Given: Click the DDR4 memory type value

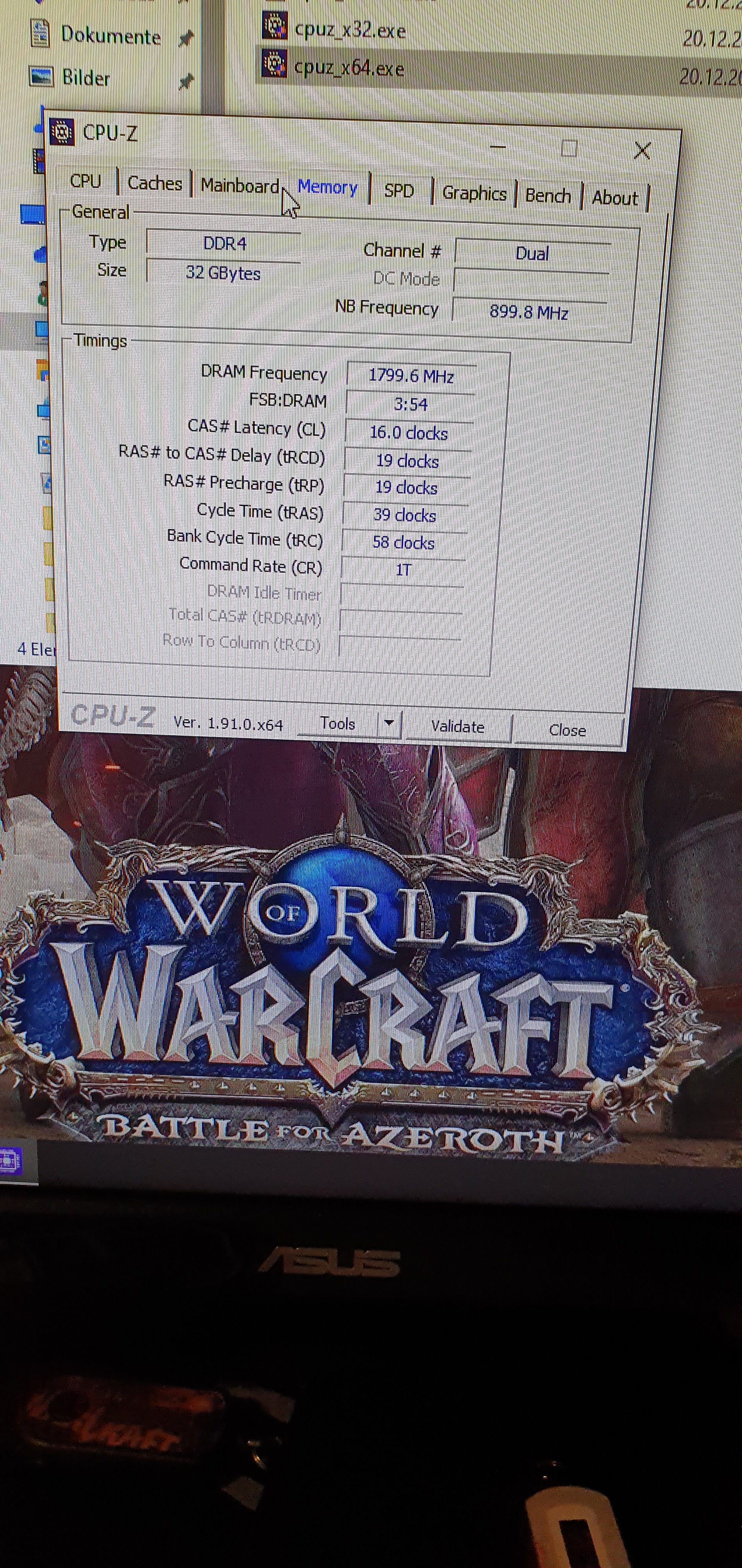Looking at the screenshot, I should (x=224, y=243).
